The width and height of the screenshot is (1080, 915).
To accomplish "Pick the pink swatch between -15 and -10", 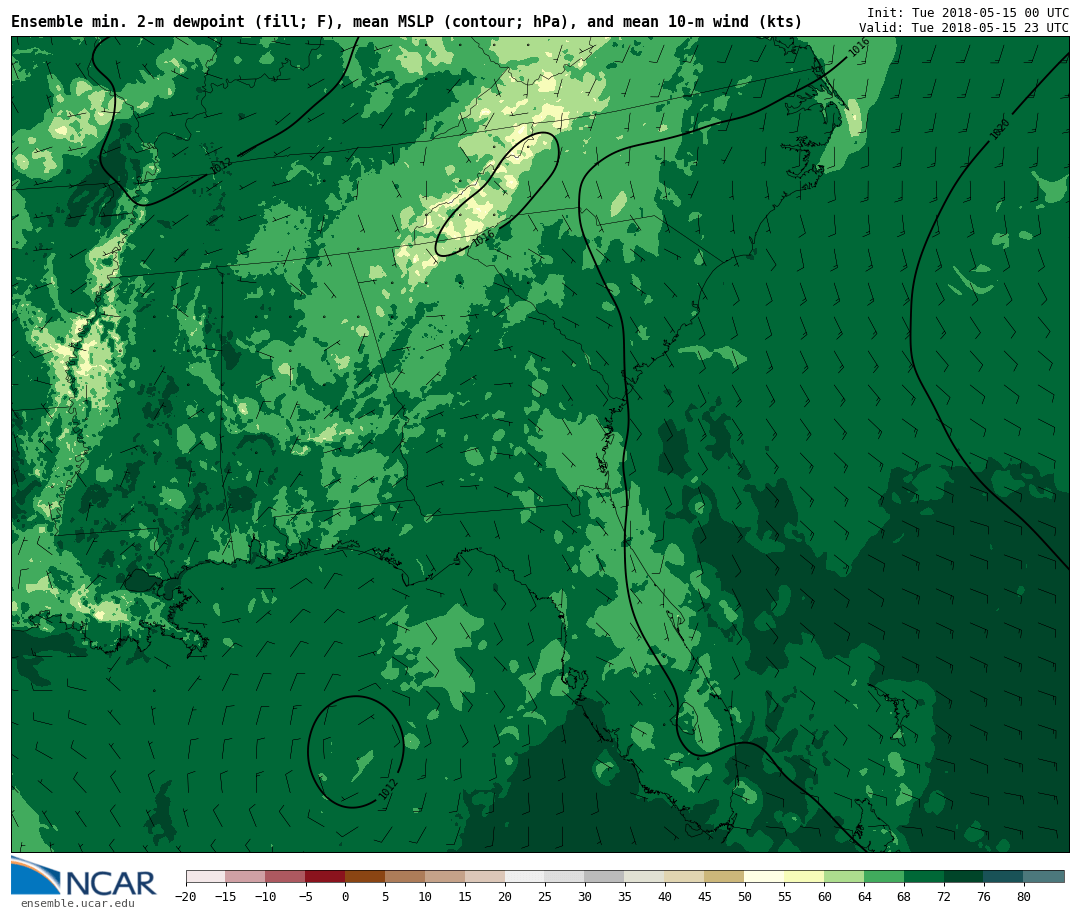I will pyautogui.click(x=245, y=876).
